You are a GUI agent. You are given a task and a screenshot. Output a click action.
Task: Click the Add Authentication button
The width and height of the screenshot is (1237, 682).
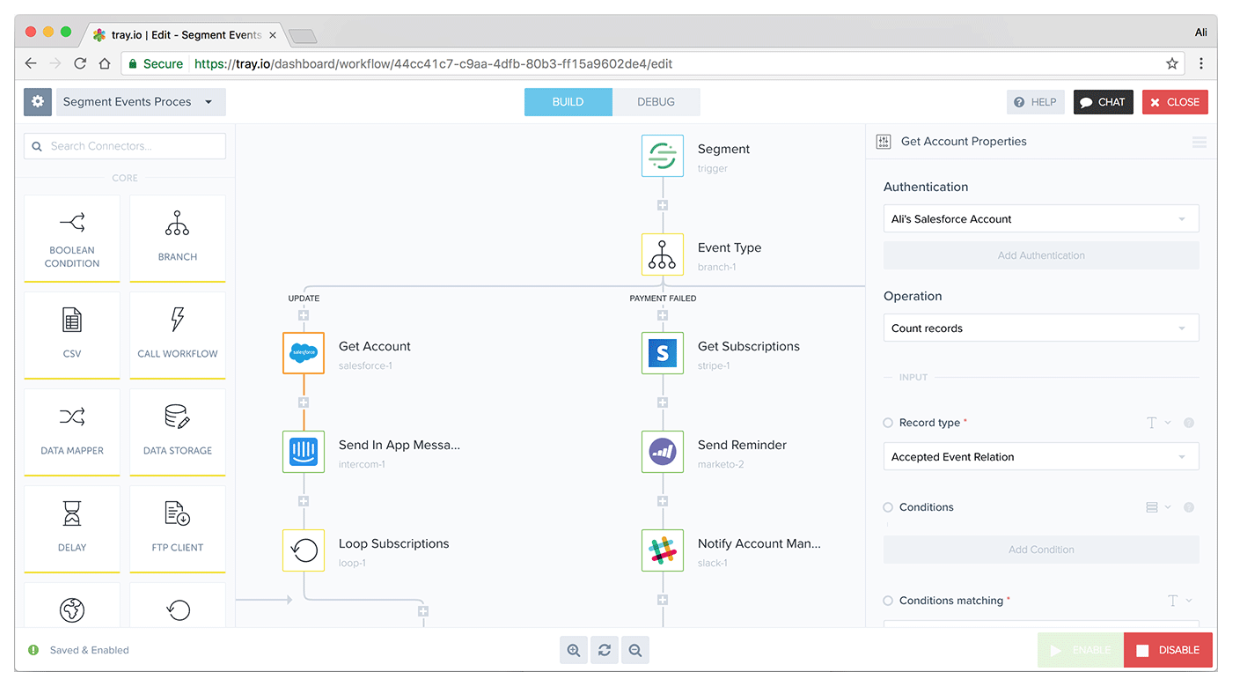(x=1041, y=256)
